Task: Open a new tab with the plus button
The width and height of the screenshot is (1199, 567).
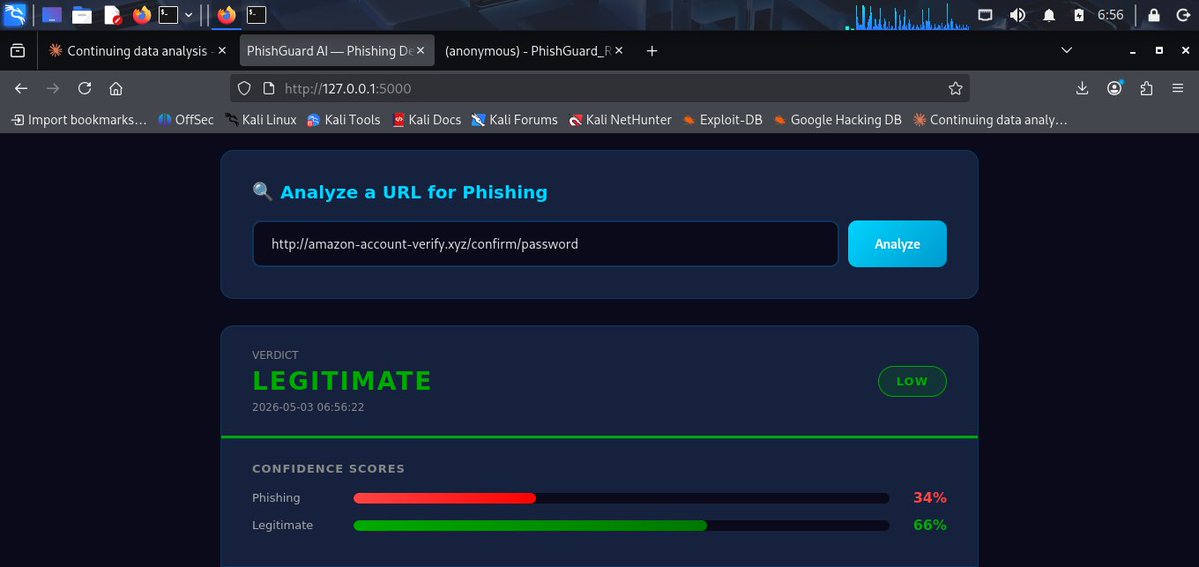Action: click(651, 51)
